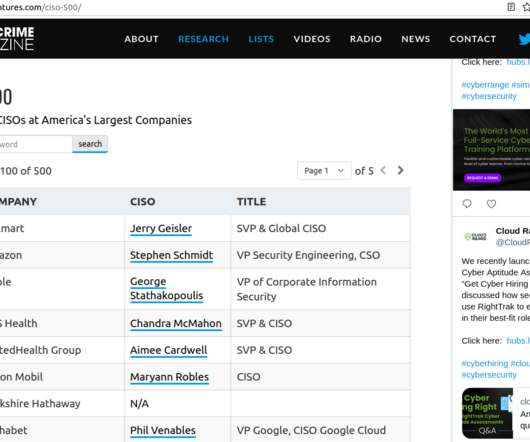Select the Berkshire Hathaway company cell
The image size is (530, 442).
pyautogui.click(x=62, y=403)
